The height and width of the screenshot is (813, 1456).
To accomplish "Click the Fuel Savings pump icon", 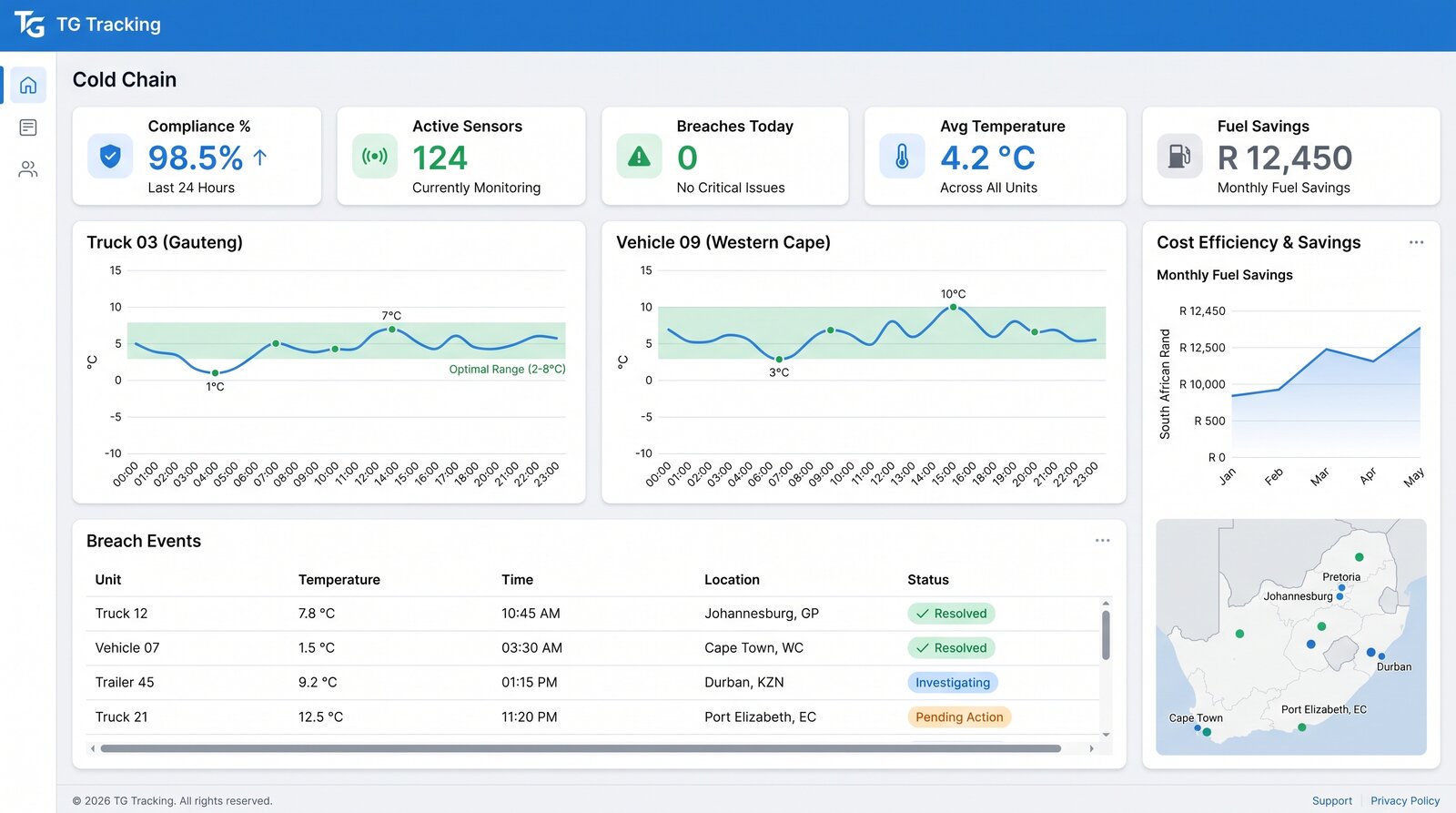I will click(x=1179, y=157).
